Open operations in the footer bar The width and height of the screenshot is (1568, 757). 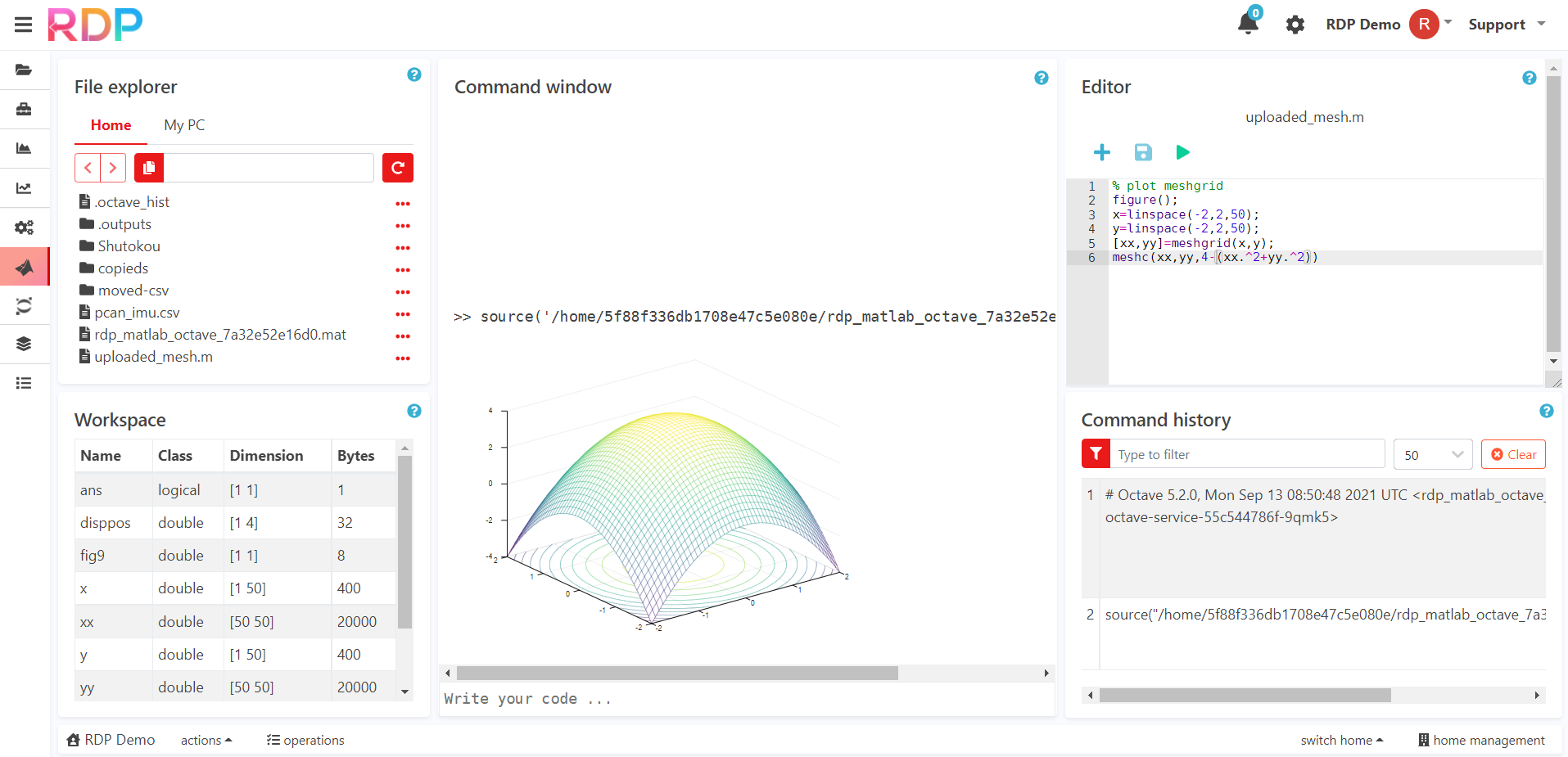[x=305, y=740]
